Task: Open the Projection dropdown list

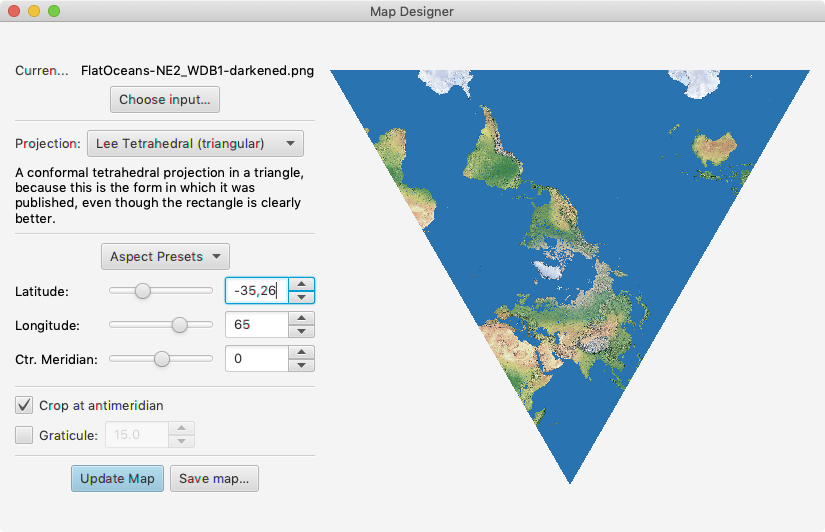Action: [195, 143]
